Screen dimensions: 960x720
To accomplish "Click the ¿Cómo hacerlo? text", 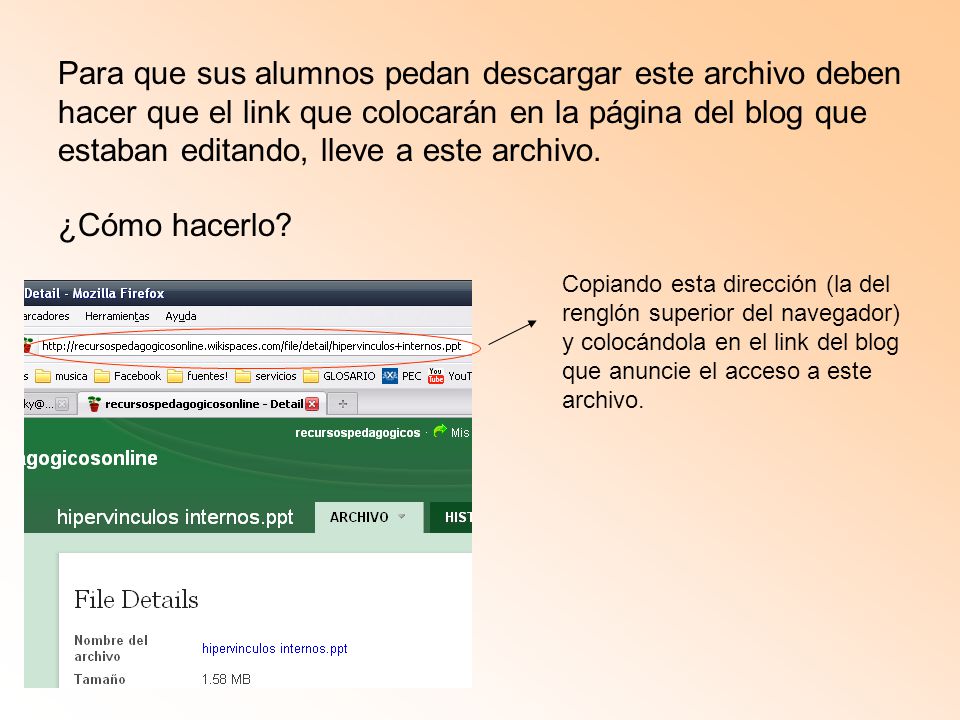I will [x=175, y=225].
